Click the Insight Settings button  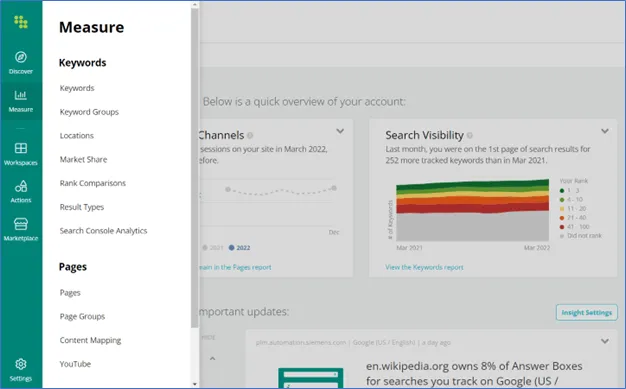[586, 312]
